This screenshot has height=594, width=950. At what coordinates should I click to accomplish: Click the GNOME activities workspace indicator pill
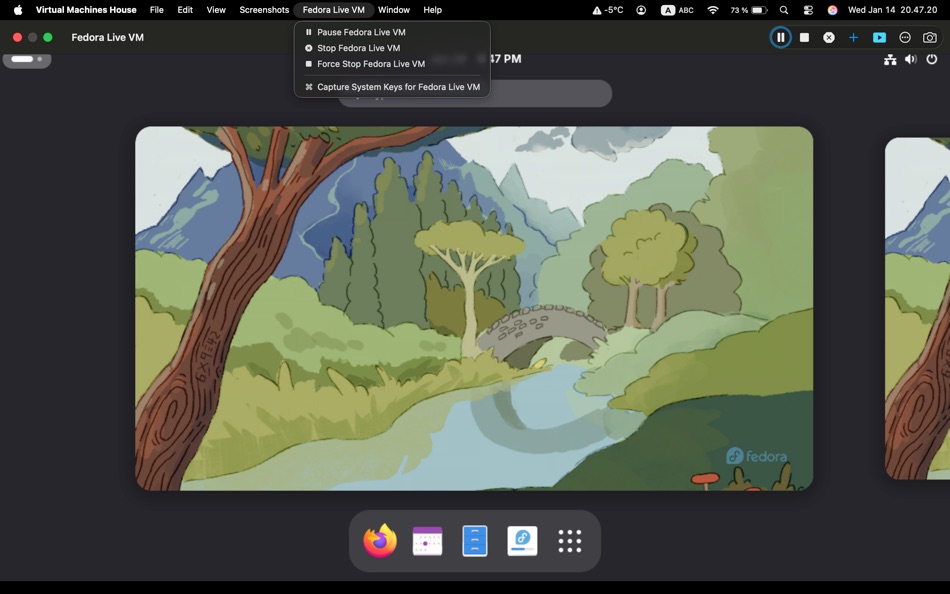coord(27,59)
